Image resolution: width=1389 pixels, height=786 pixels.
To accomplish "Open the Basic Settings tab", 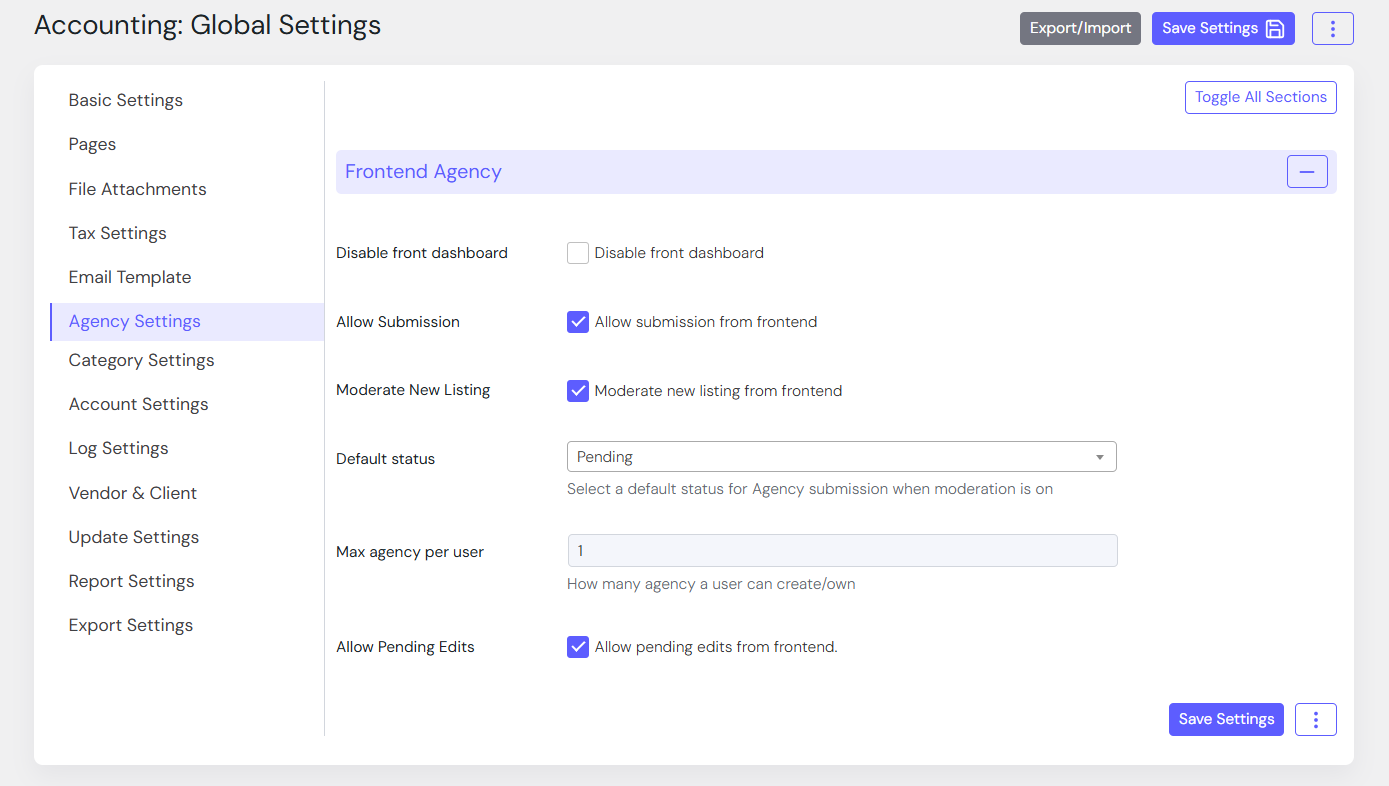I will pos(126,101).
